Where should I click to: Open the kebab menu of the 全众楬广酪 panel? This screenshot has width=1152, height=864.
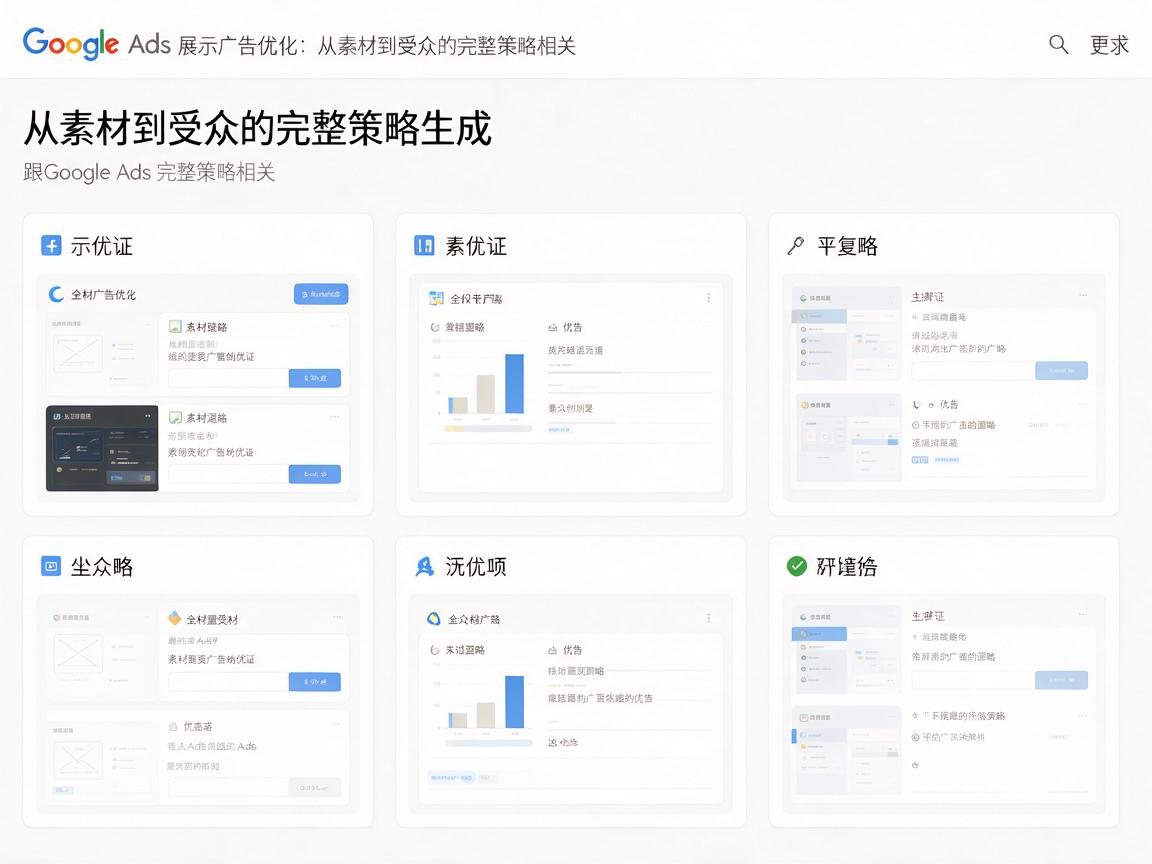tap(708, 618)
